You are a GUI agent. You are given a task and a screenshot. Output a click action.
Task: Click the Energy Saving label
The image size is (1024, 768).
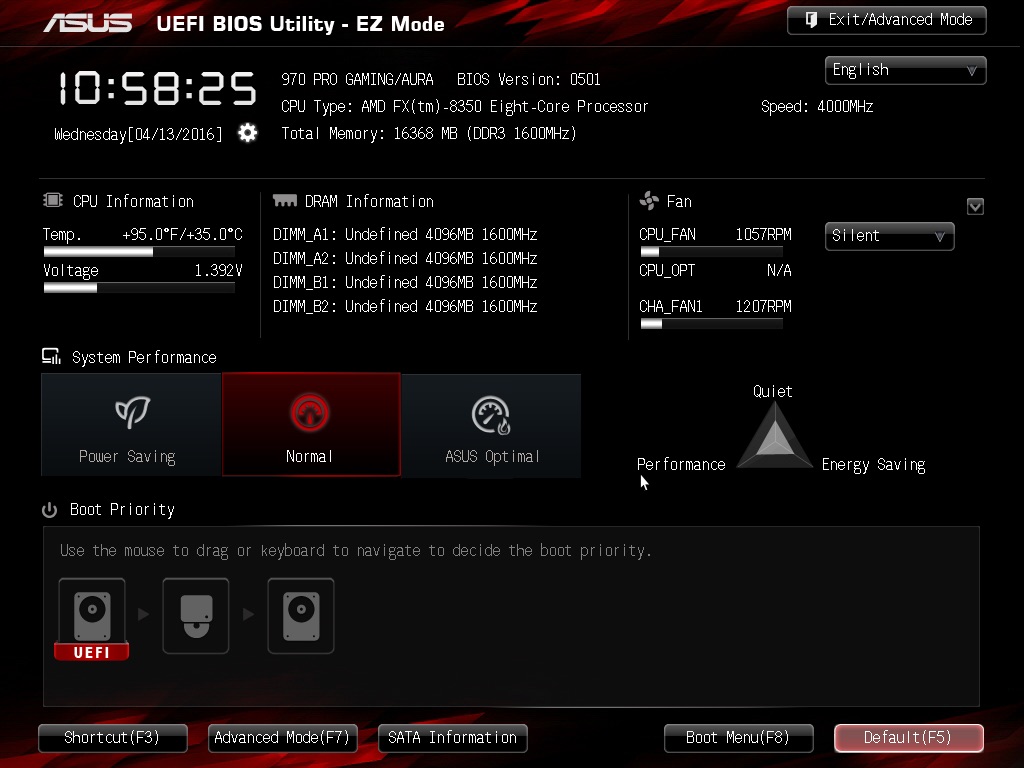[874, 465]
